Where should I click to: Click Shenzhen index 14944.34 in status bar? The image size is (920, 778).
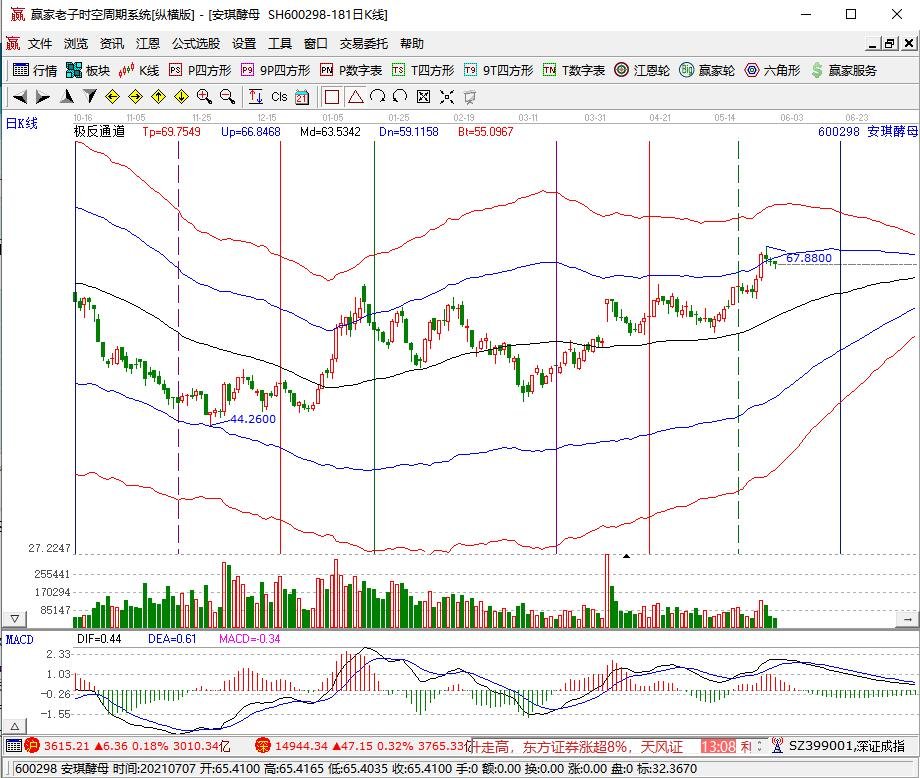point(301,746)
